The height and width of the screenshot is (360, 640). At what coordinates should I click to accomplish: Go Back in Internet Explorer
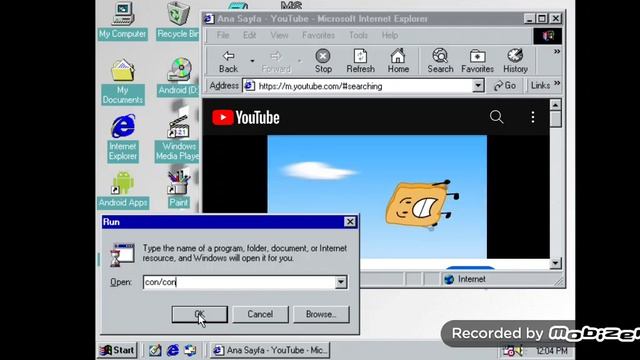[x=228, y=61]
